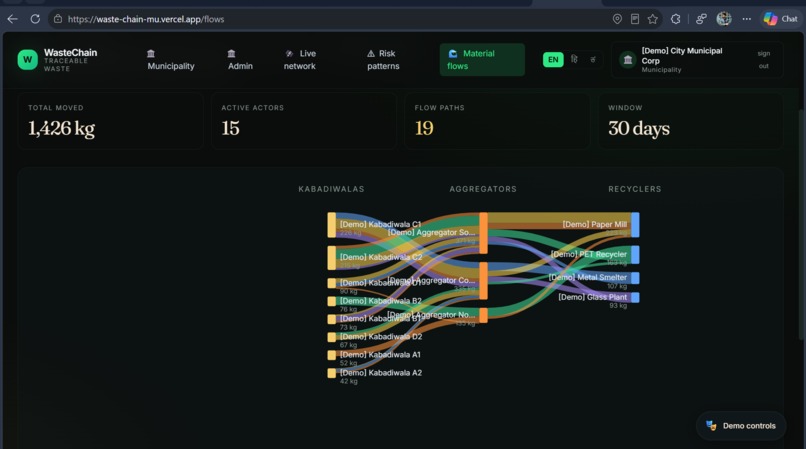Click the Total Moved 1,426 kg value

tap(61, 129)
